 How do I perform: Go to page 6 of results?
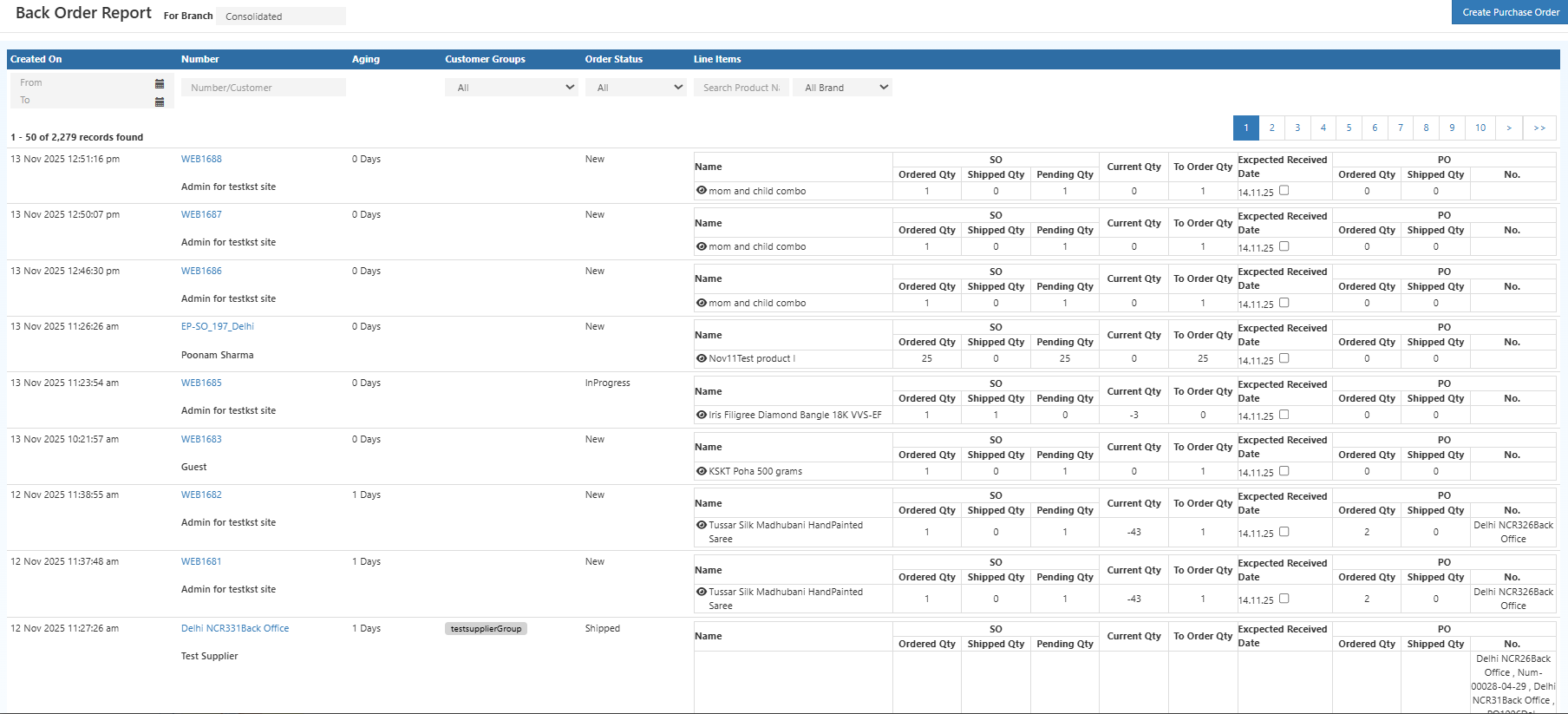pyautogui.click(x=1375, y=128)
